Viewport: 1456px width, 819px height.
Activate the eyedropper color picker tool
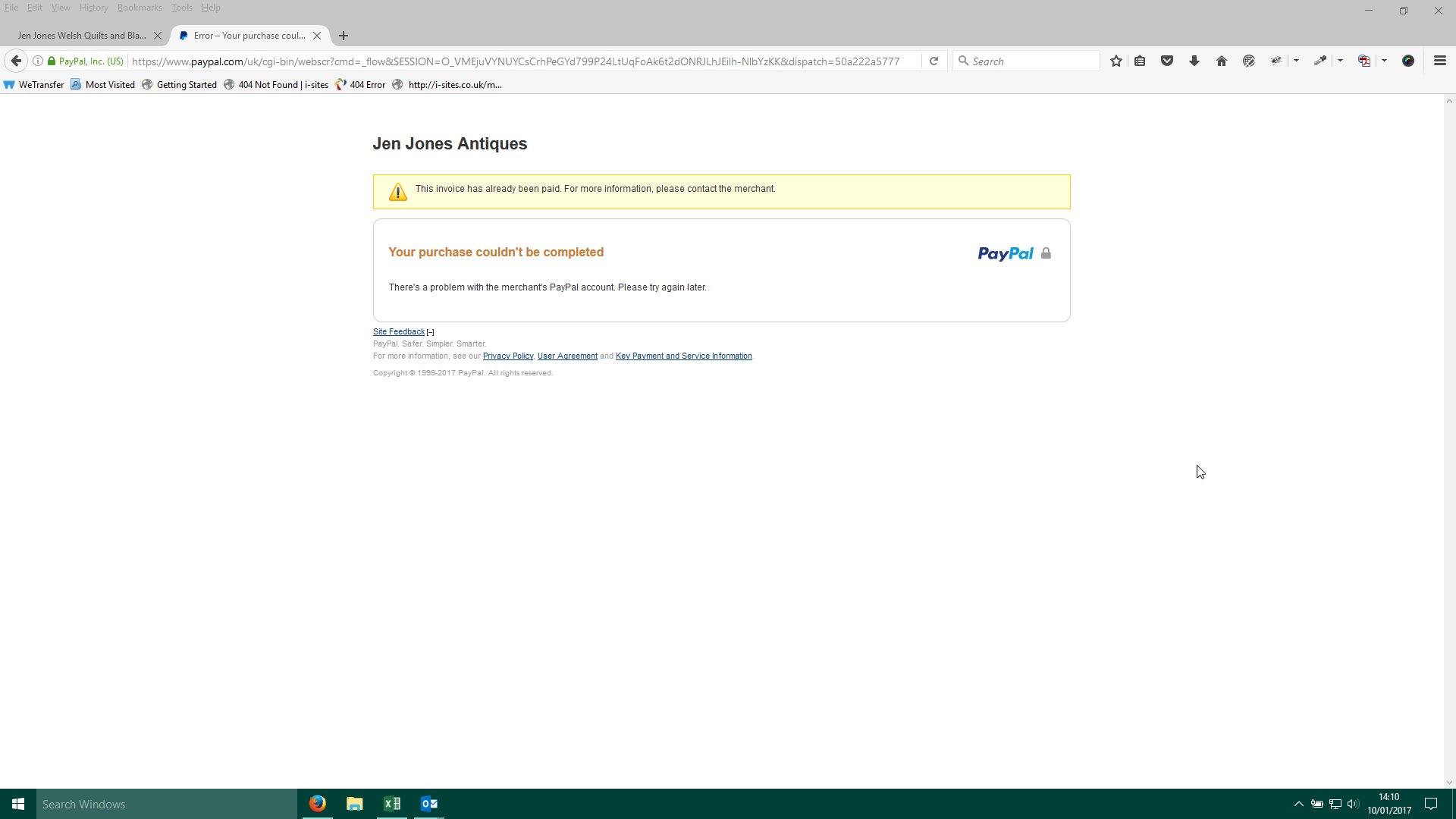tap(1320, 61)
